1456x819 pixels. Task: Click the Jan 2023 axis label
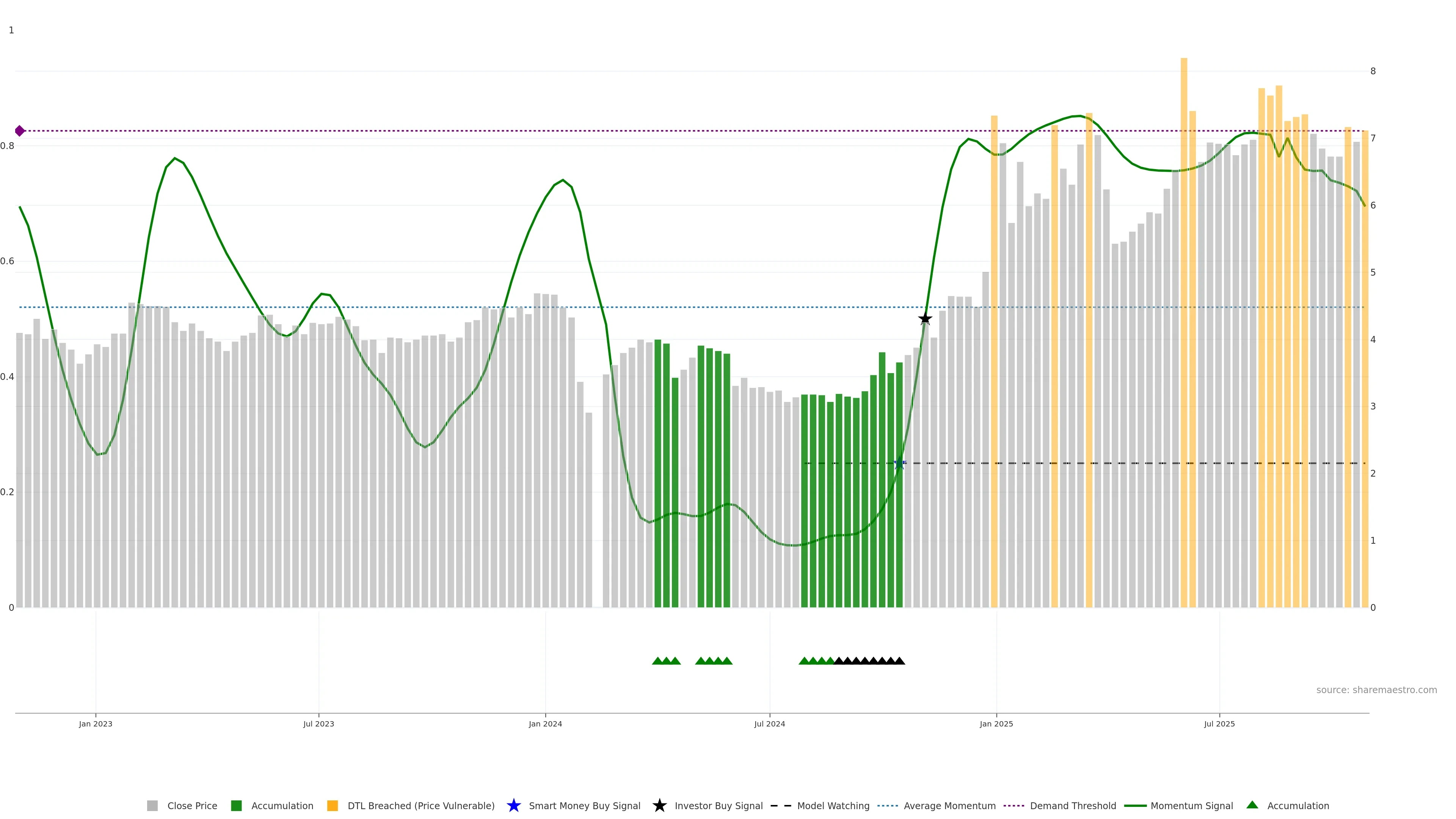coord(96,724)
